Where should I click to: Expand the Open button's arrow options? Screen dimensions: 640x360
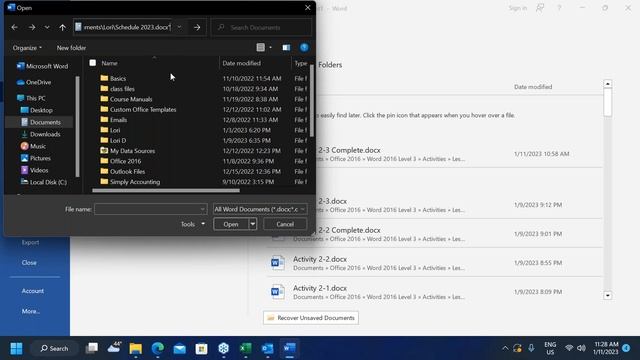point(253,224)
